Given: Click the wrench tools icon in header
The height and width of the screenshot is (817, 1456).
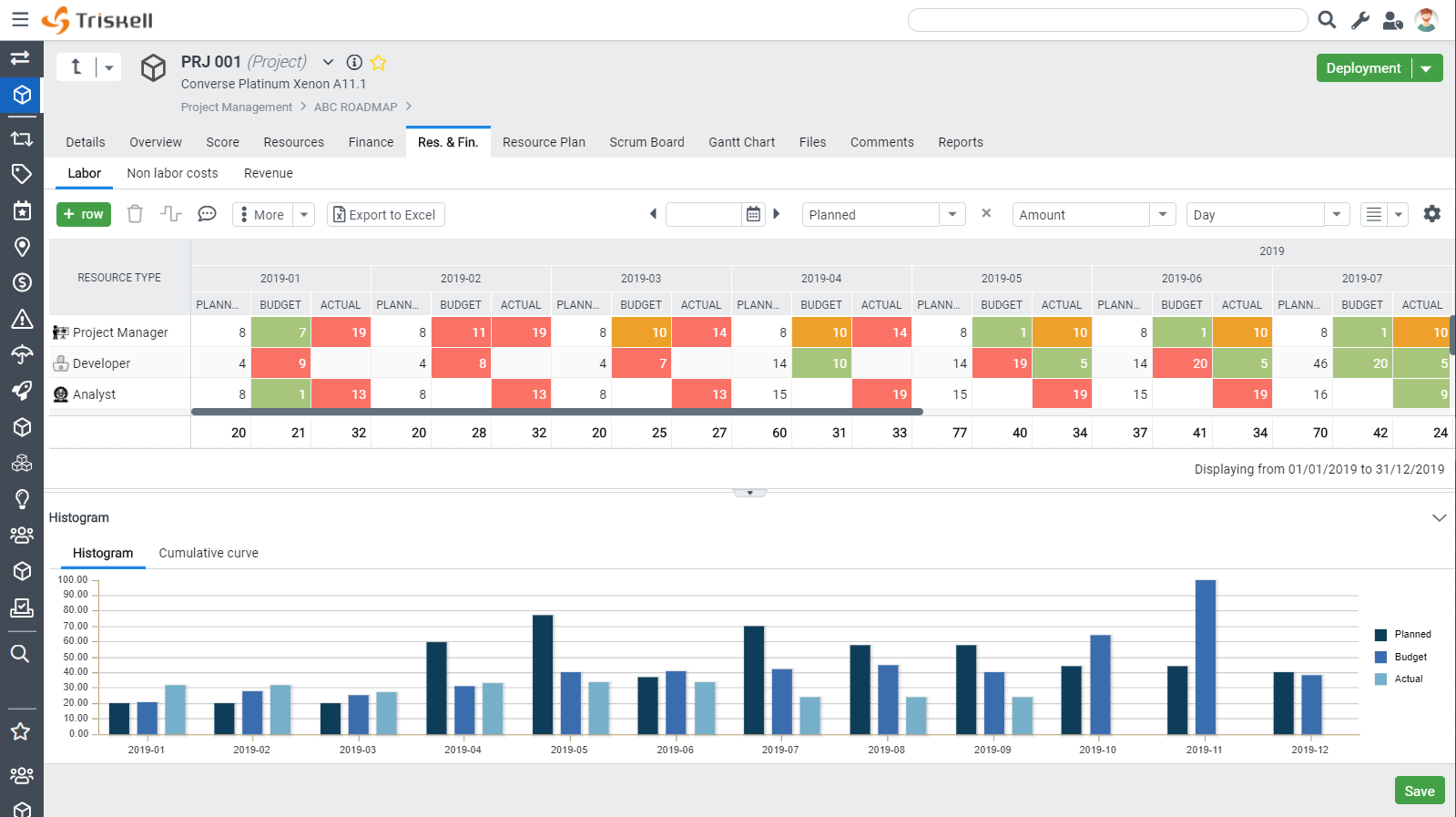Looking at the screenshot, I should click(x=1360, y=20).
